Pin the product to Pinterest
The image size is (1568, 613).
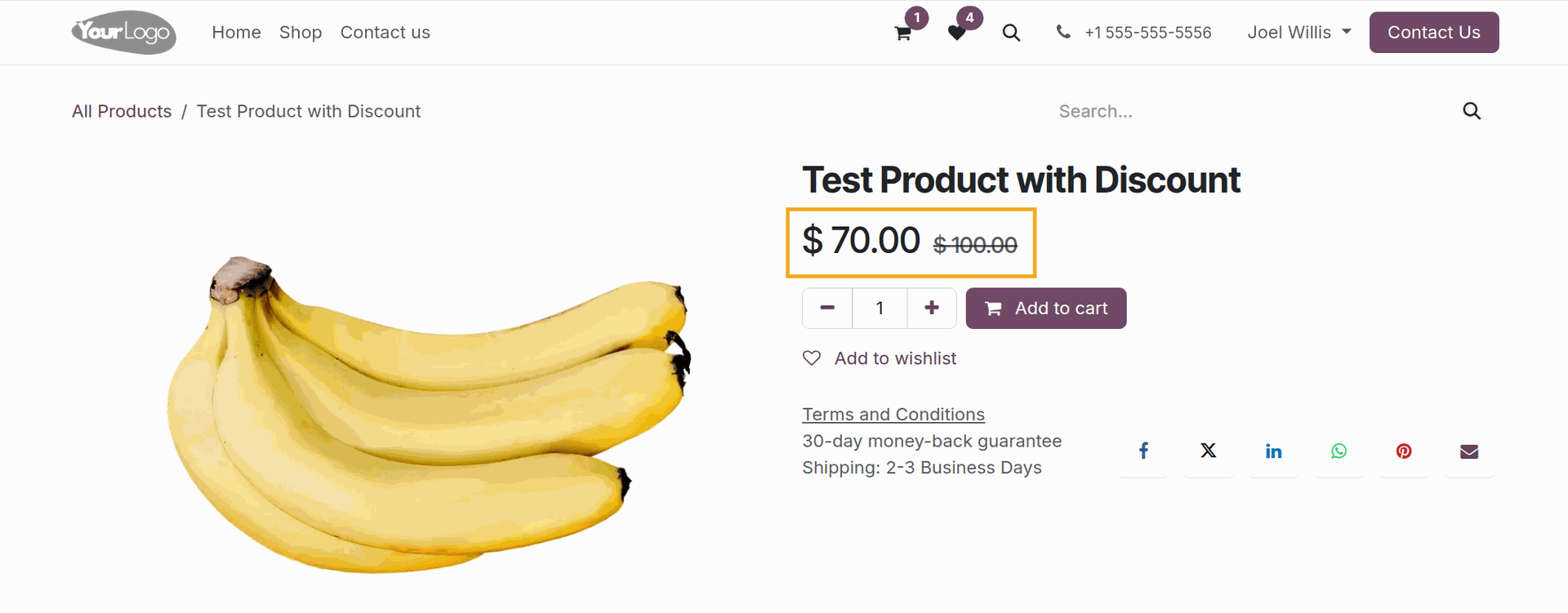[x=1404, y=450]
